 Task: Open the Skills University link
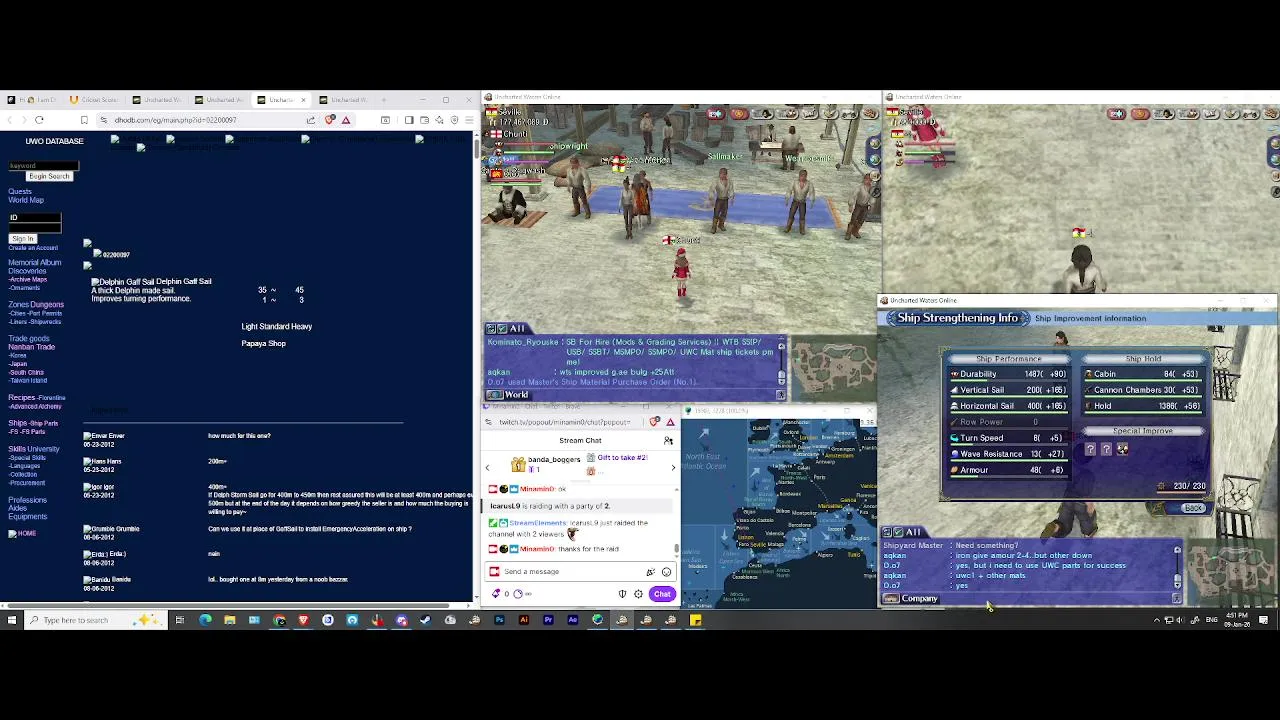[x=34, y=449]
